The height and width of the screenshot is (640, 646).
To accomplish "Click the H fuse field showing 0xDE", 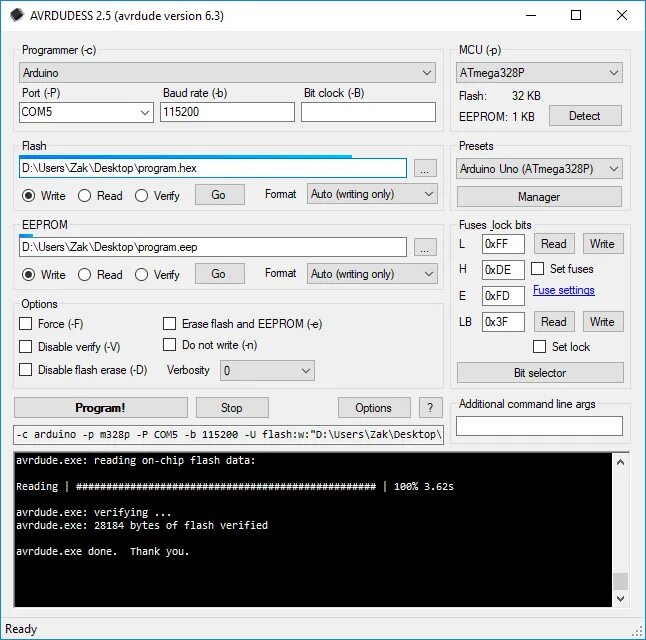I will 503,270.
